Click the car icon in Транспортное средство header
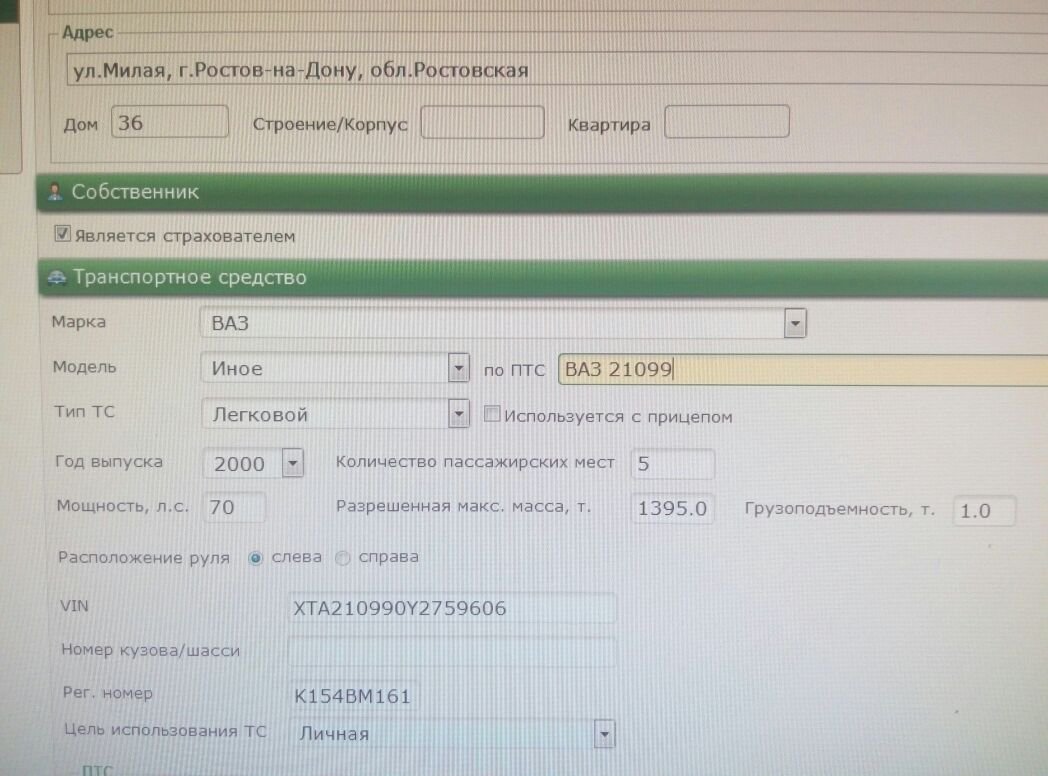The width and height of the screenshot is (1048, 776). [57, 277]
